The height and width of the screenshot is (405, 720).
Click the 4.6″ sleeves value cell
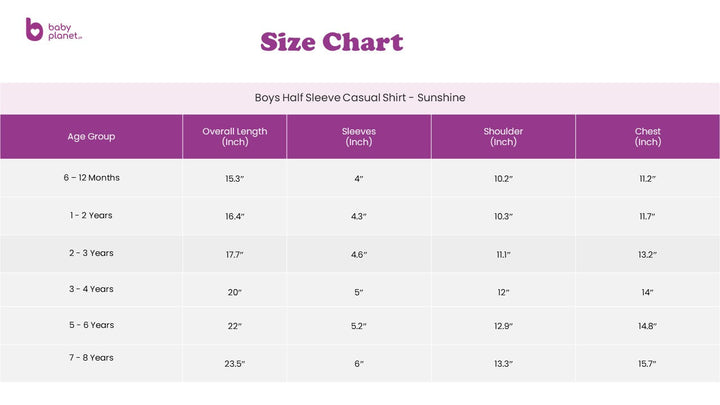pos(358,255)
